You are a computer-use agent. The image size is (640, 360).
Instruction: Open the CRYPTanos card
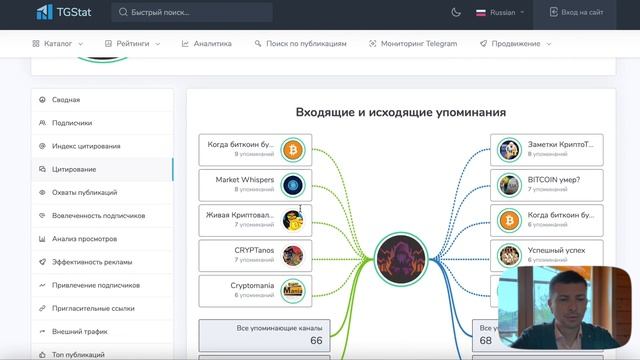(255, 256)
